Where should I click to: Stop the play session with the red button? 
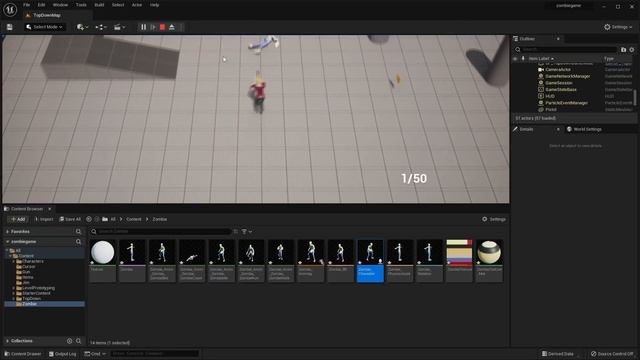tap(162, 27)
